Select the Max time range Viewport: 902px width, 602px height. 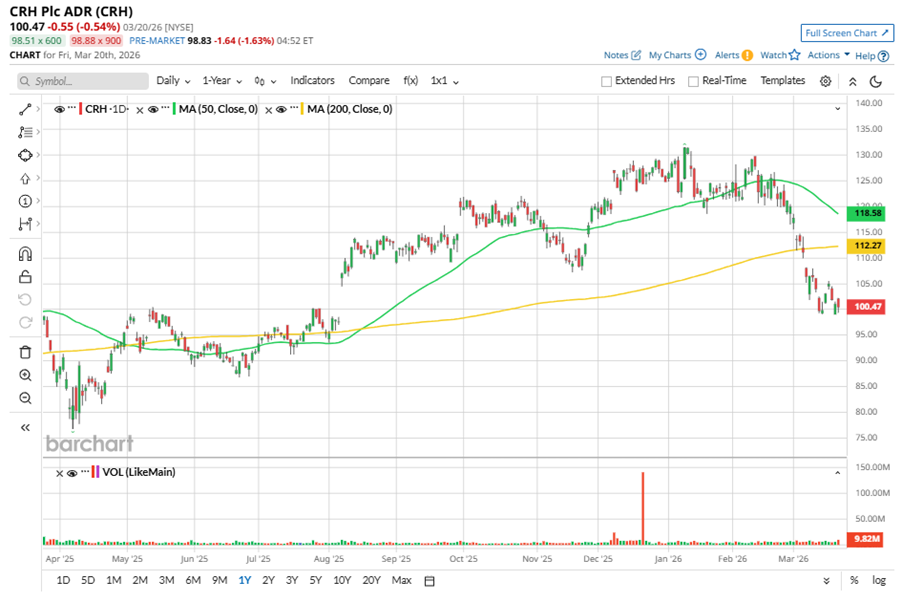coord(402,580)
